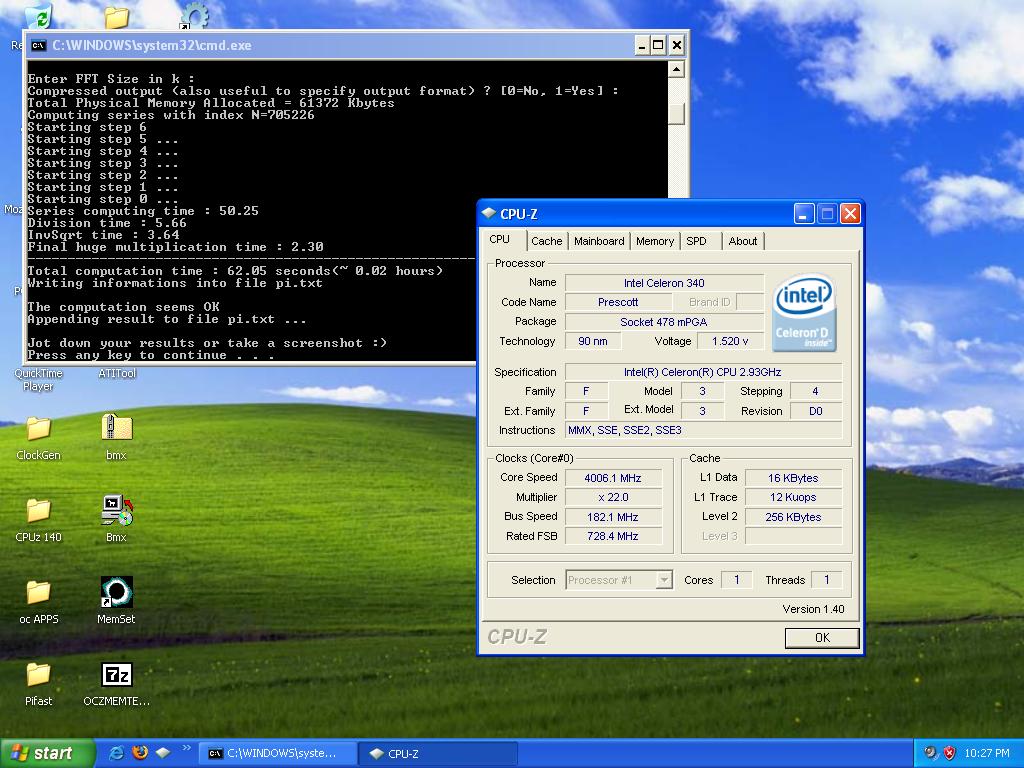Click the cmd.exe window title bar
Image resolution: width=1024 pixels, height=768 pixels.
pyautogui.click(x=356, y=45)
